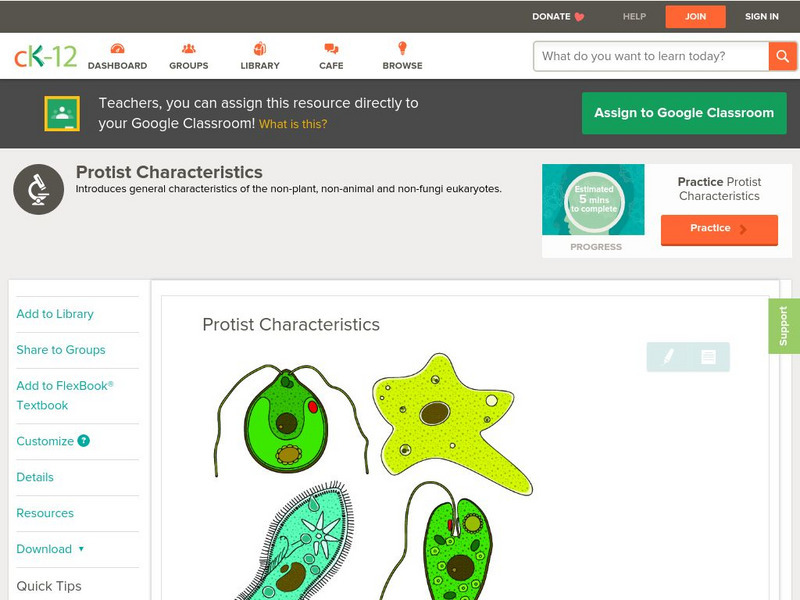Focus the search input field
The width and height of the screenshot is (800, 600).
click(x=651, y=56)
